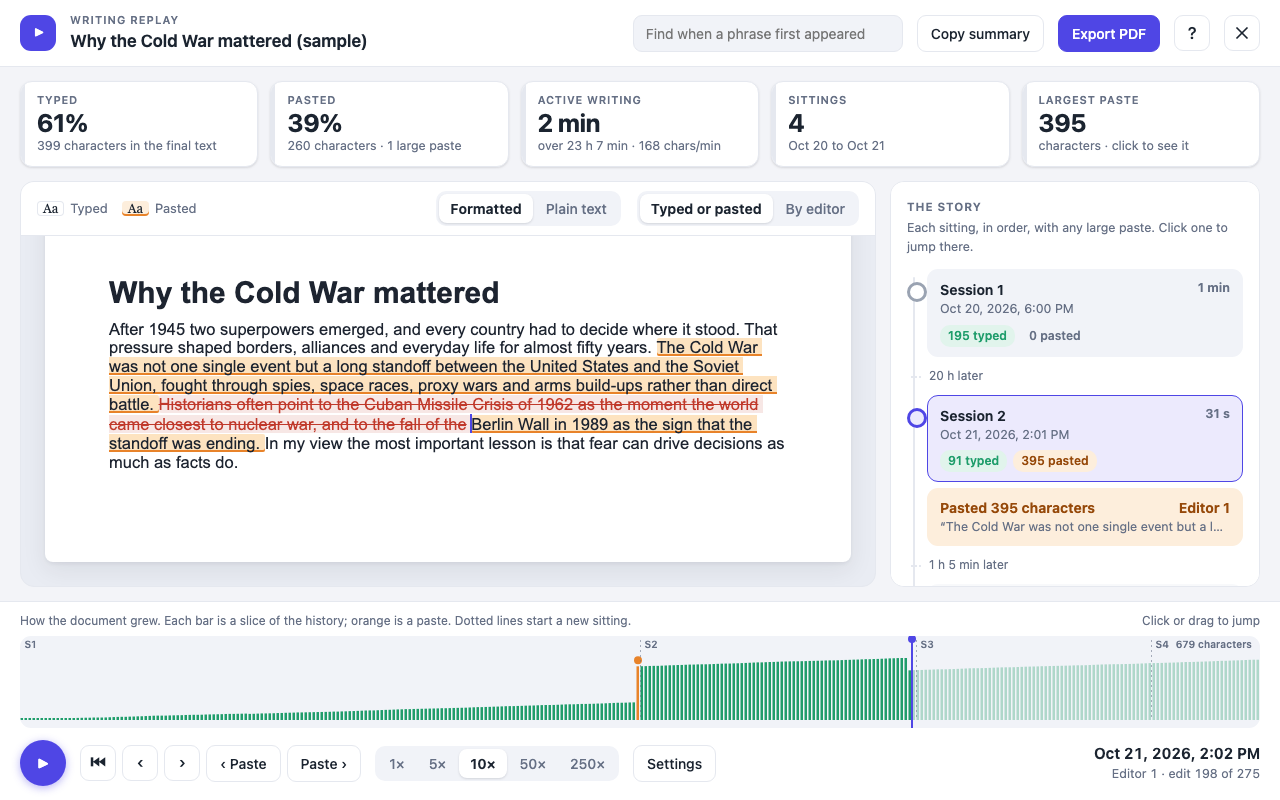This screenshot has width=1280, height=800.
Task: Set playback speed to 250×
Action: point(587,764)
